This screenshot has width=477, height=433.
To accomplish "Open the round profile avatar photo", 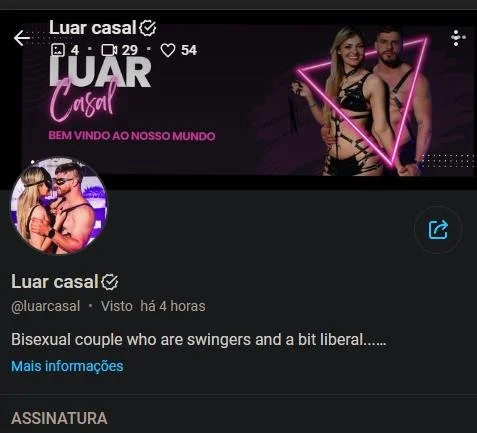I will point(59,206).
